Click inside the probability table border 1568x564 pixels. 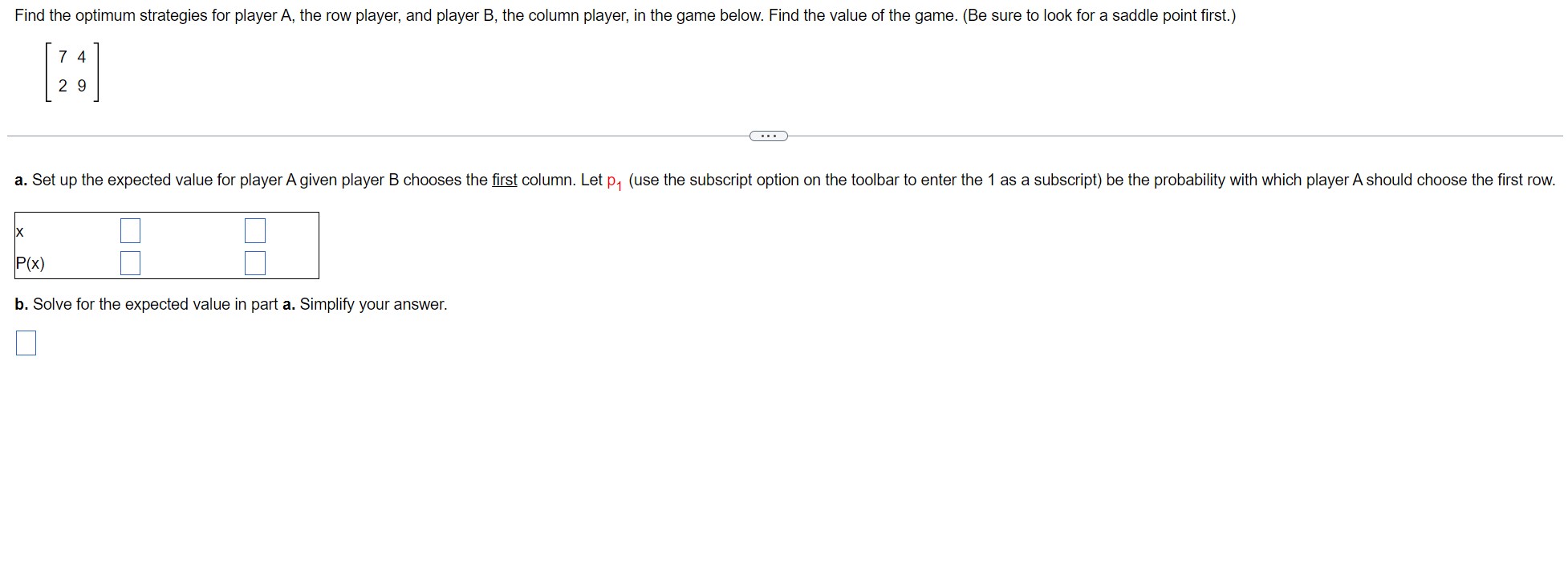point(193,245)
